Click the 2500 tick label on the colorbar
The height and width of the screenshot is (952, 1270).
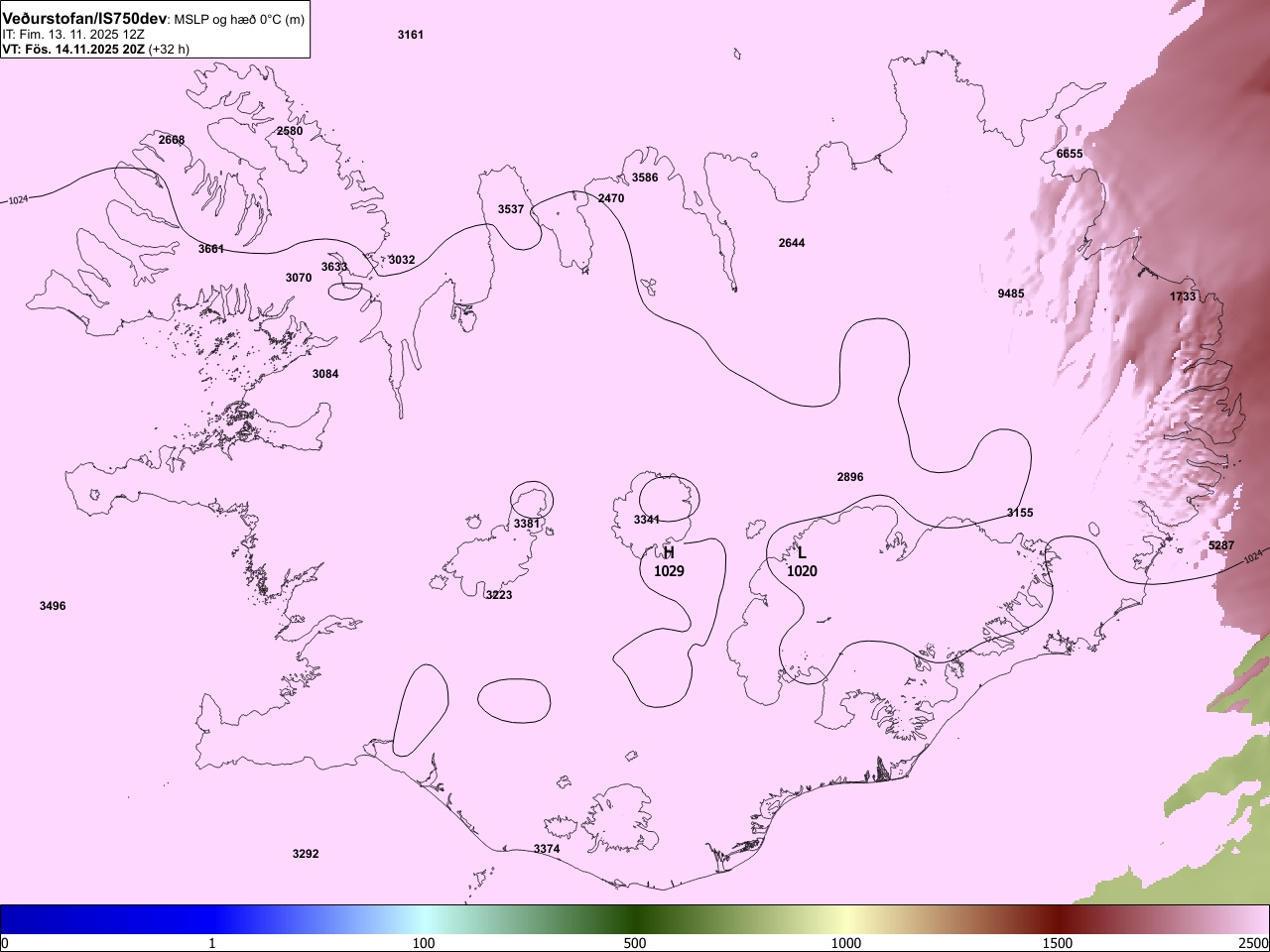[x=1253, y=943]
